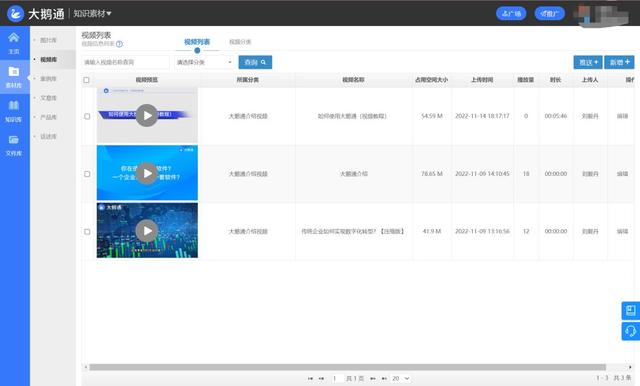
Task: Click the help question mark beside subtitle
Action: pyautogui.click(x=119, y=44)
